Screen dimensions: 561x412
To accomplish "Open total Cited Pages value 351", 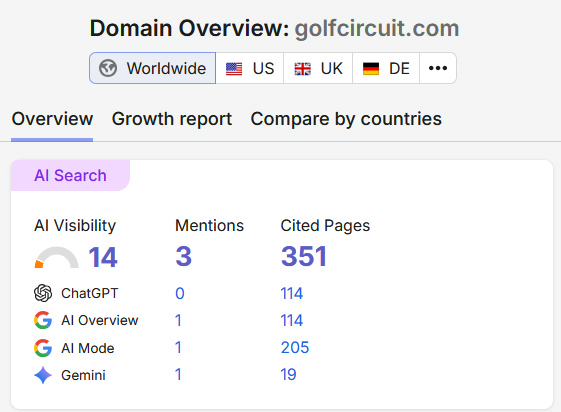I will coord(304,256).
